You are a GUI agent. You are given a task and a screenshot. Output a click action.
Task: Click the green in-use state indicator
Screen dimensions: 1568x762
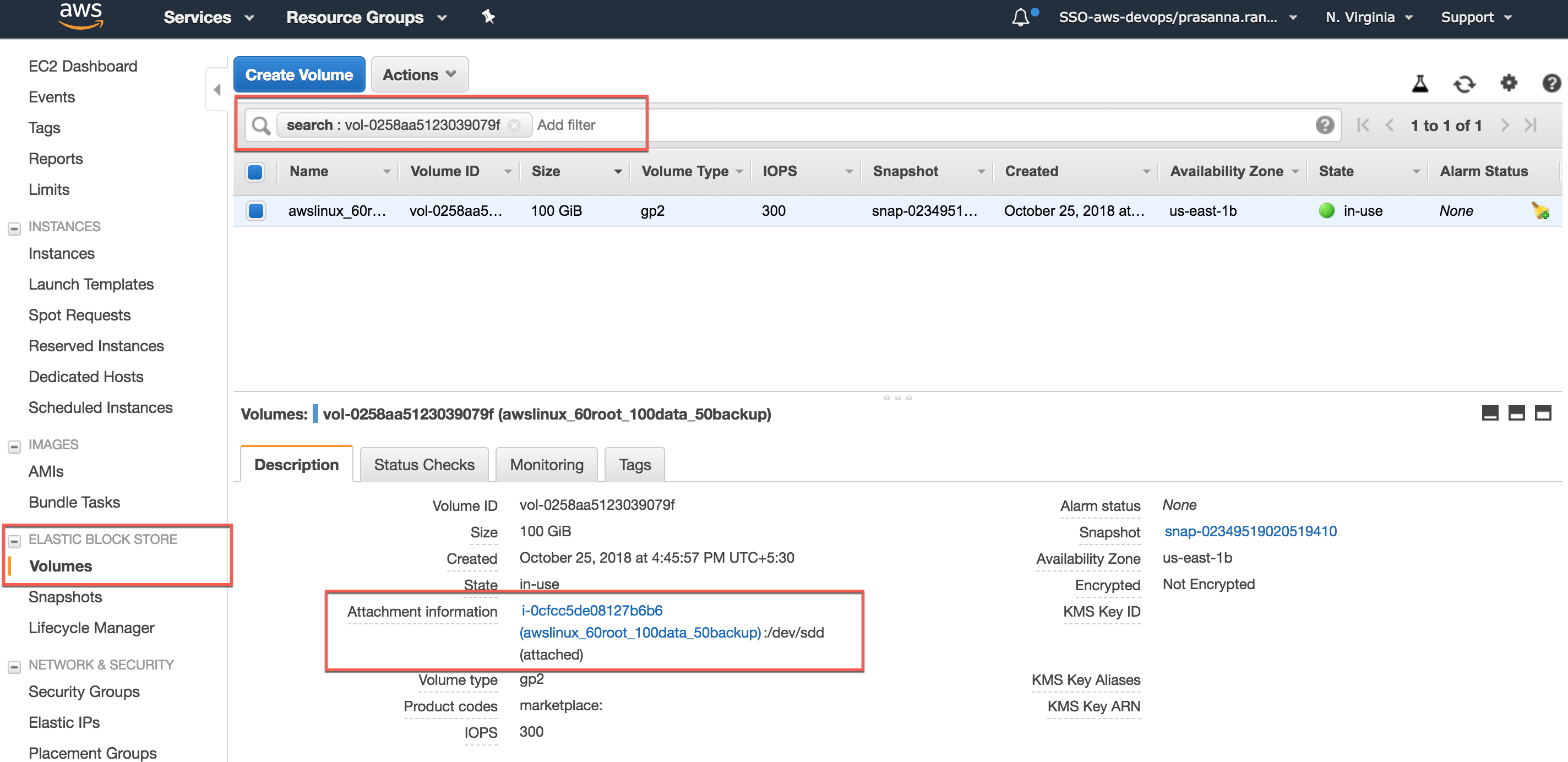tap(1326, 210)
